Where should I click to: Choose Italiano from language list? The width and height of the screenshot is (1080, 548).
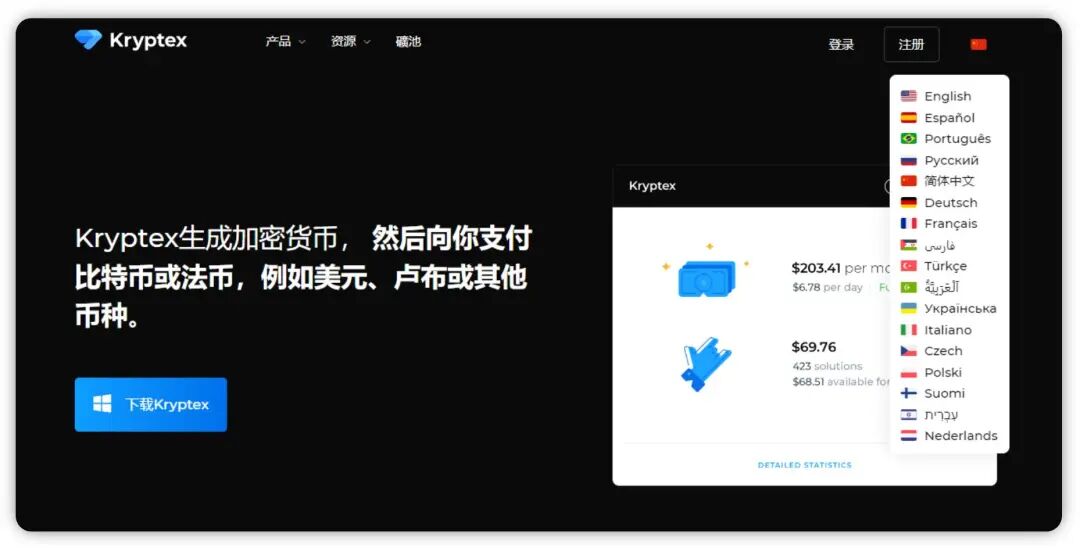[x=948, y=330]
